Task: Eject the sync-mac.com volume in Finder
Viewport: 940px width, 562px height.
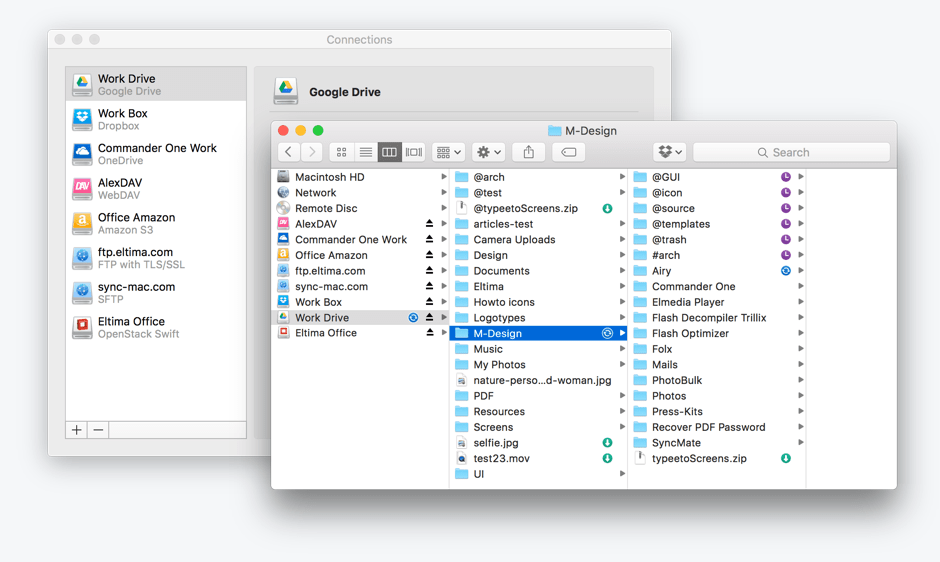Action: click(x=429, y=286)
